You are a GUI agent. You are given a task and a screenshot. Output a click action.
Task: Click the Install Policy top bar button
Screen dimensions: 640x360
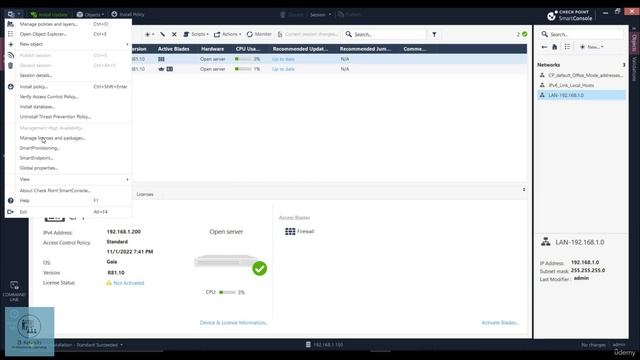(x=128, y=14)
